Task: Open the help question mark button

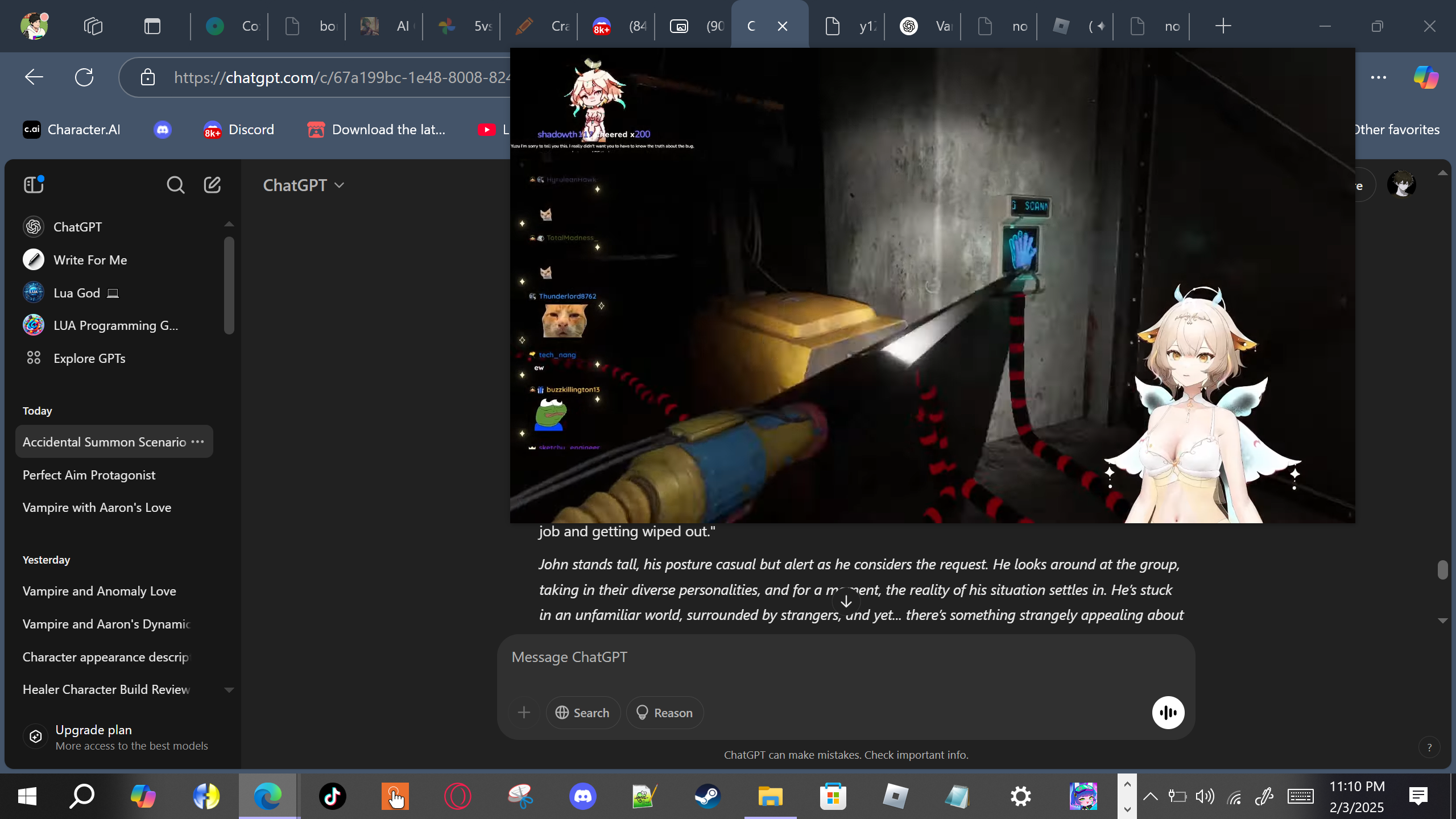Action: point(1429,747)
